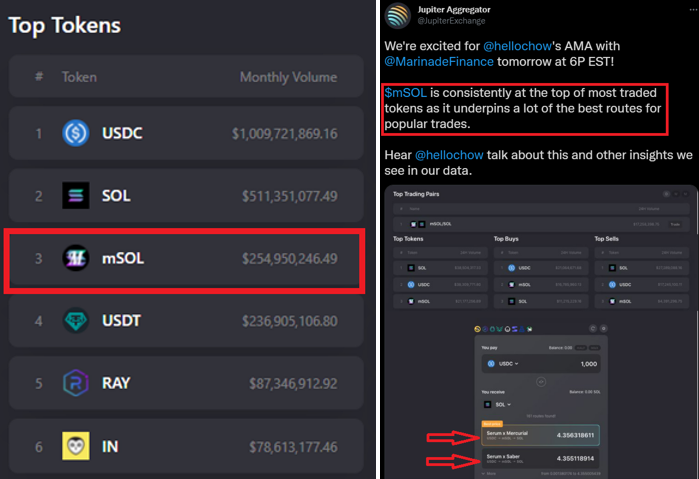Click the USDT diamond icon in row 4

tap(76, 320)
